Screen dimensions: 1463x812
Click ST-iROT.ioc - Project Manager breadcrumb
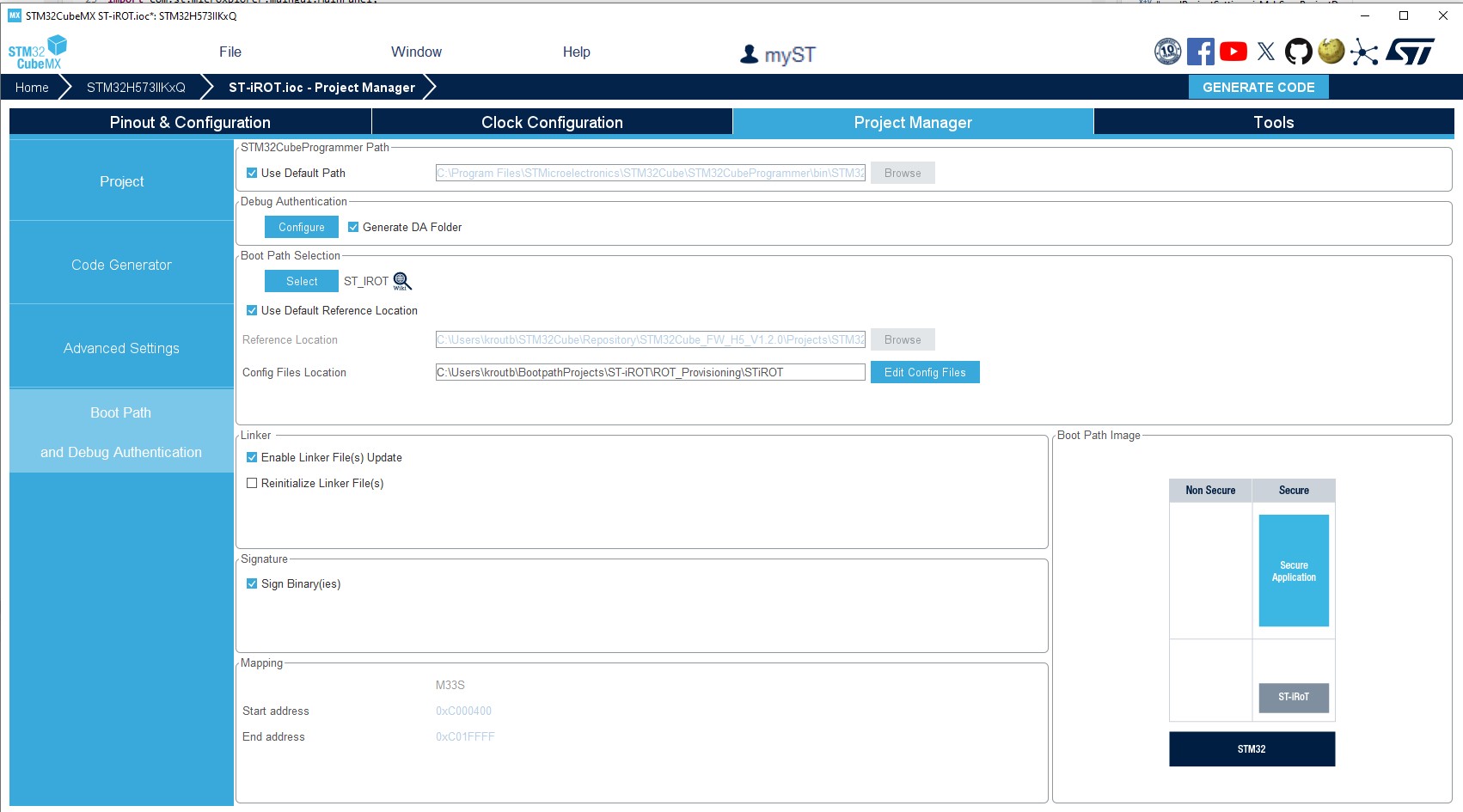click(321, 88)
